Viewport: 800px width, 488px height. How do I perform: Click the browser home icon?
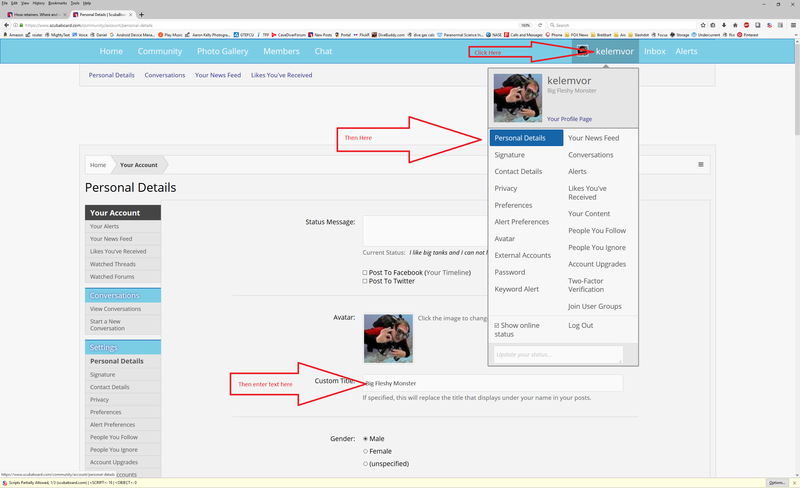(x=735, y=25)
